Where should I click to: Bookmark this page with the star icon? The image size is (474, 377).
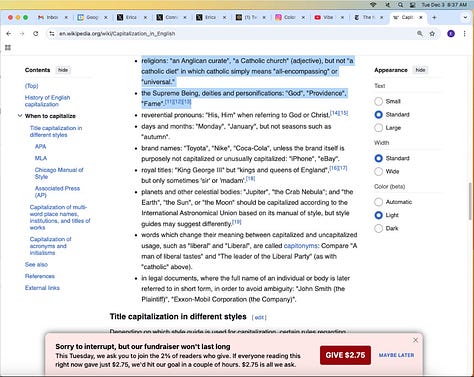coord(432,34)
